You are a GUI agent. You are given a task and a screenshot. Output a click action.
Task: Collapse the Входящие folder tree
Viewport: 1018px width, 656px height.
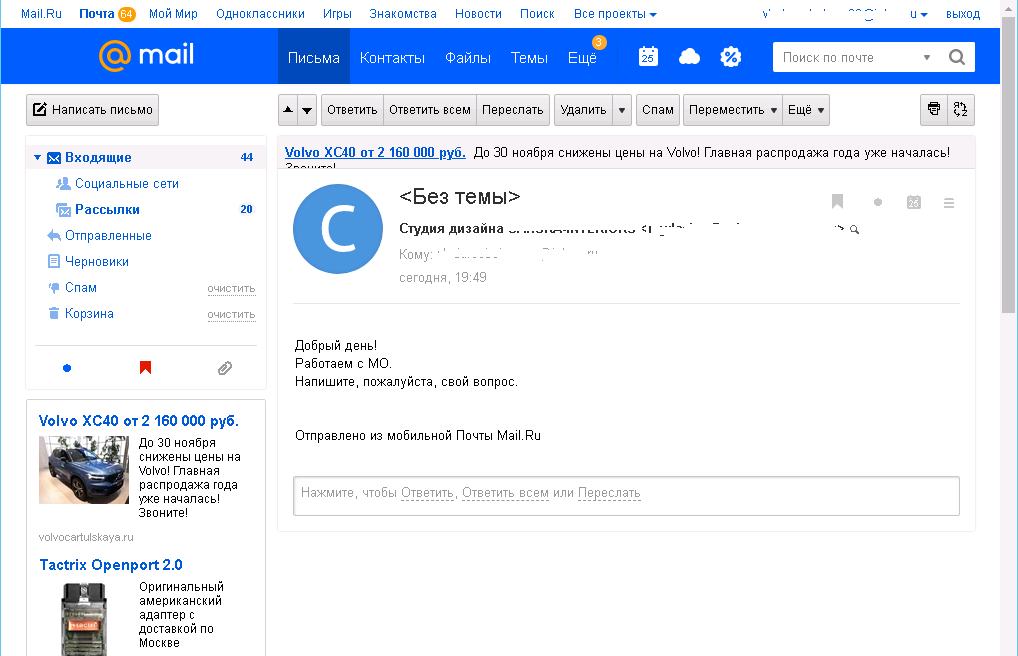pos(37,158)
